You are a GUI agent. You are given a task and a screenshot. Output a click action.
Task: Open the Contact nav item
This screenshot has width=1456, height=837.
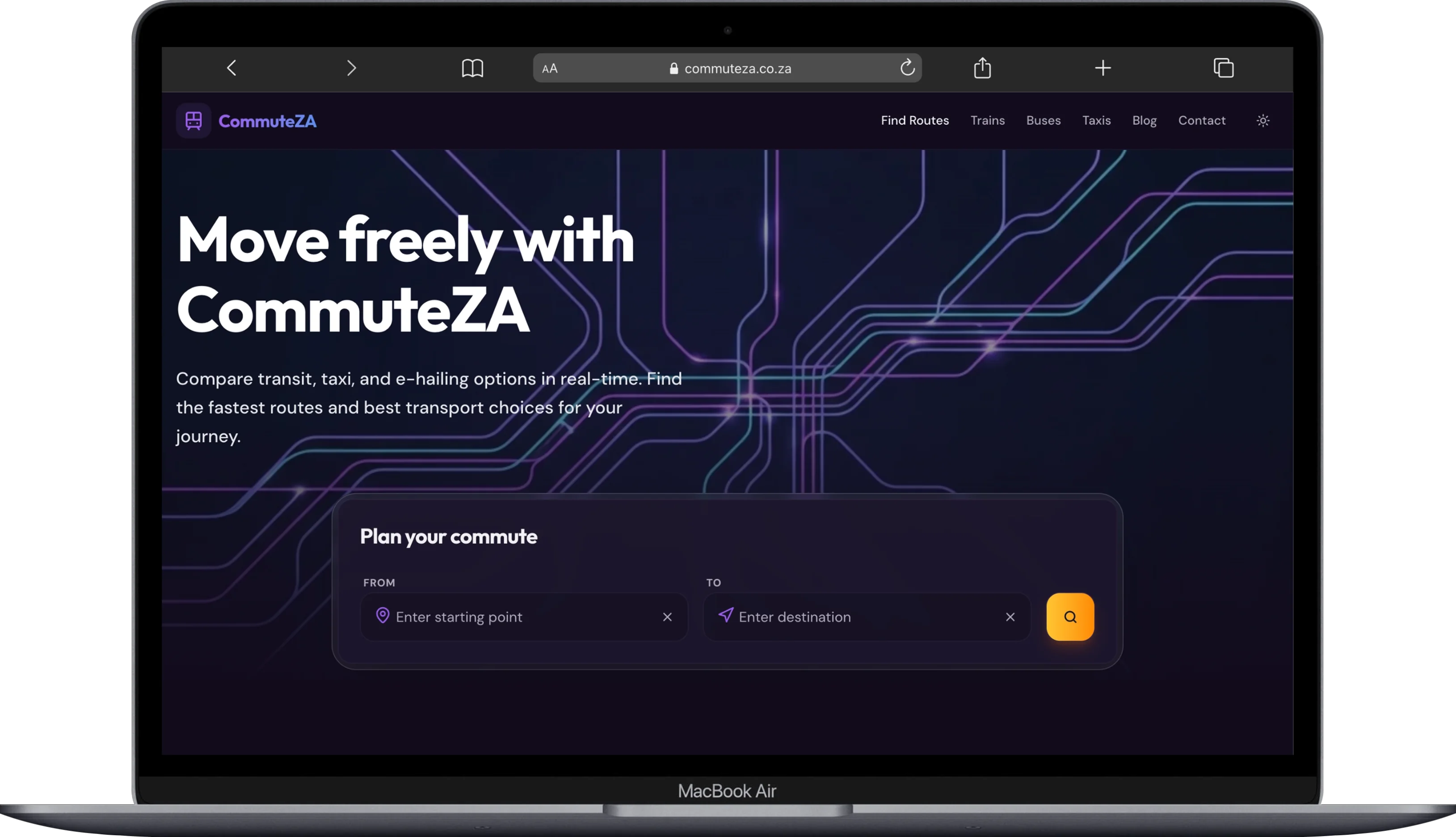tap(1201, 121)
